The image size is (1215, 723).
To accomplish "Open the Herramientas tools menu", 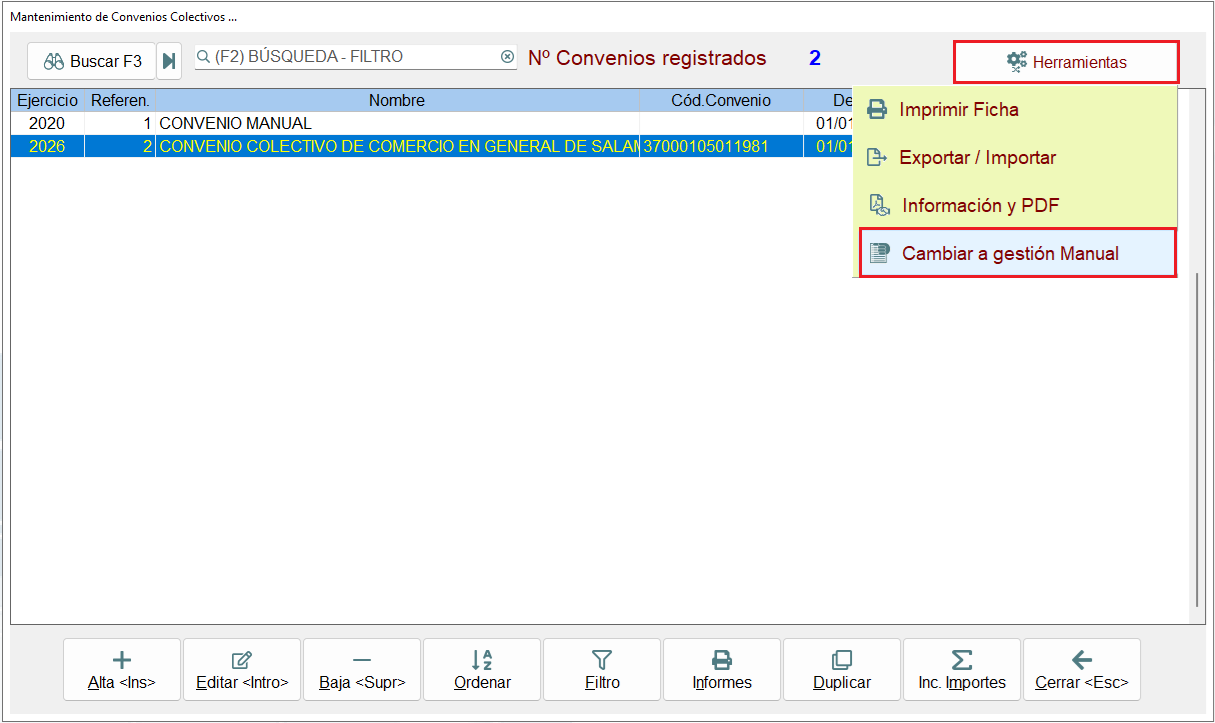I will click(1066, 62).
